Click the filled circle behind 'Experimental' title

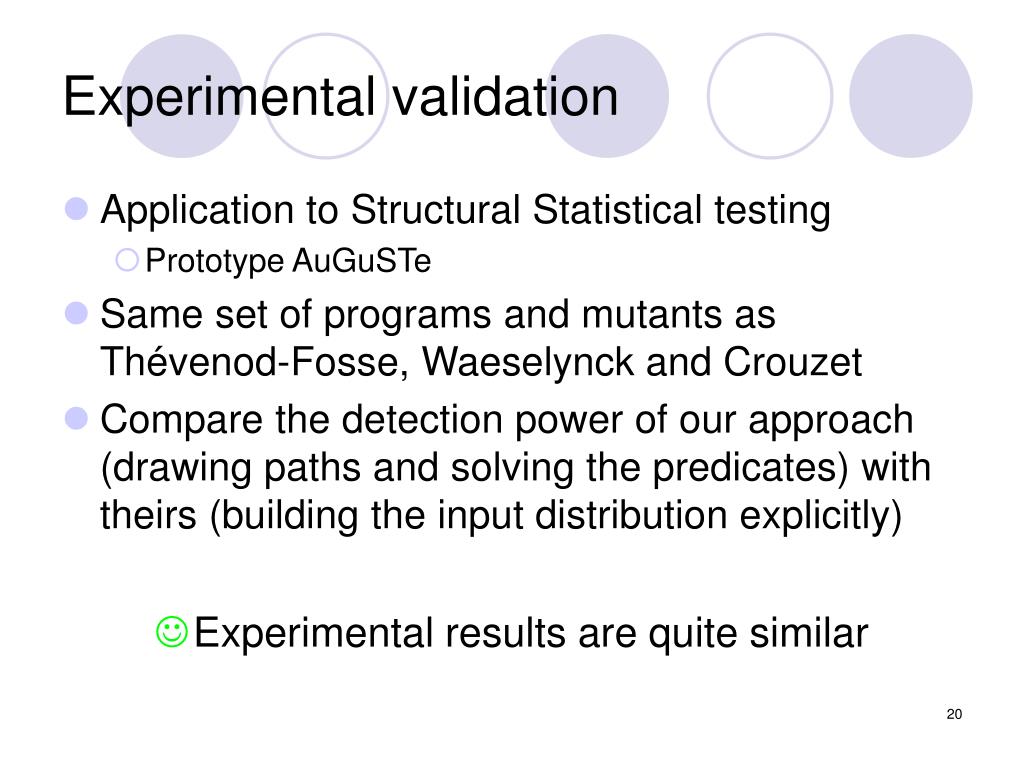pyautogui.click(x=182, y=96)
